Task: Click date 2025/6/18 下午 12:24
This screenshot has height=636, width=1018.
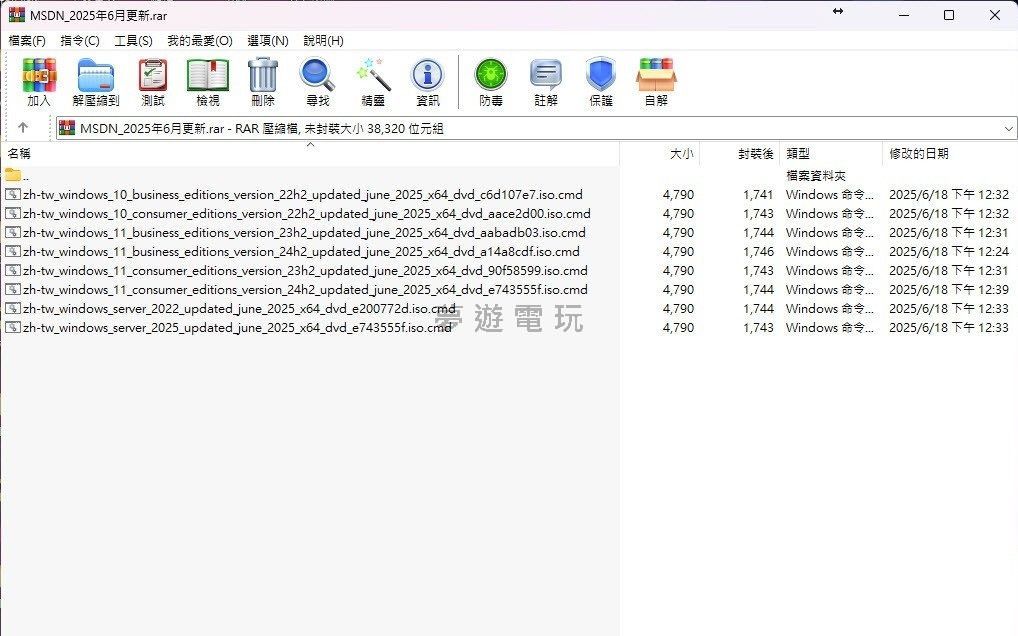Action: point(949,251)
